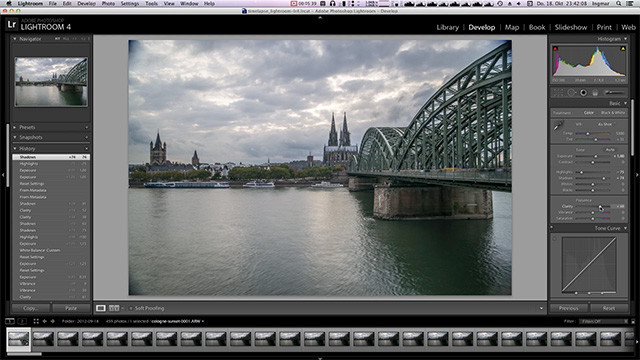Collapse the Basic panel
The width and height of the screenshot is (640, 360).
625,103
